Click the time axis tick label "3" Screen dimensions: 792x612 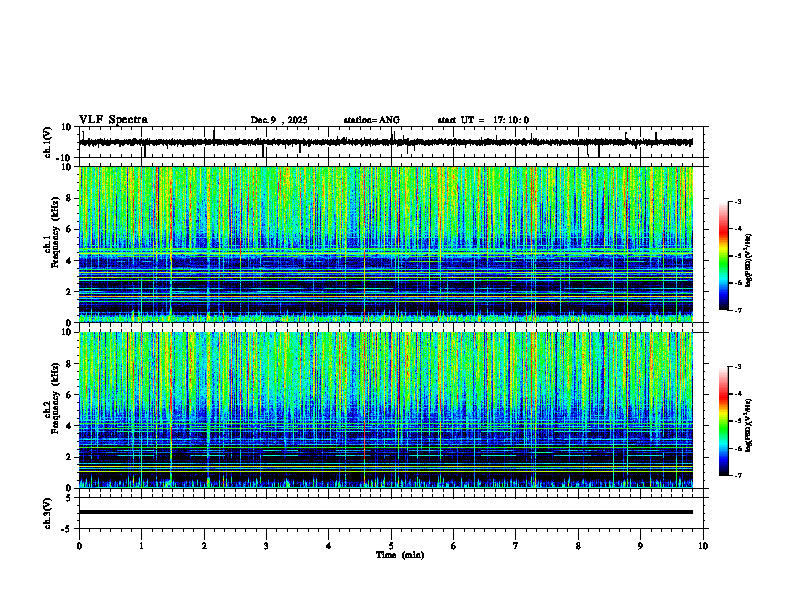[x=266, y=546]
